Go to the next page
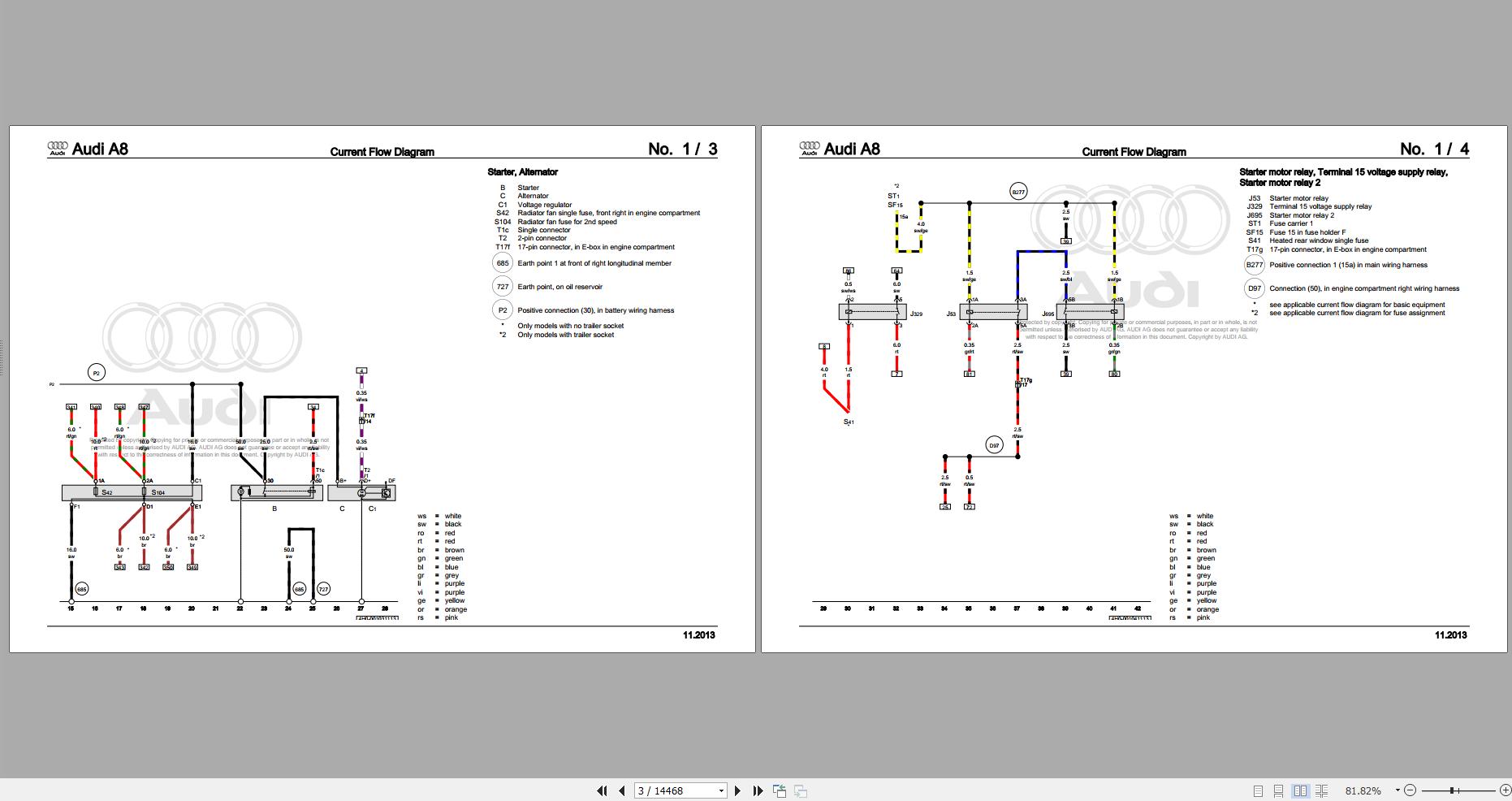This screenshot has width=1512, height=801. point(737,790)
